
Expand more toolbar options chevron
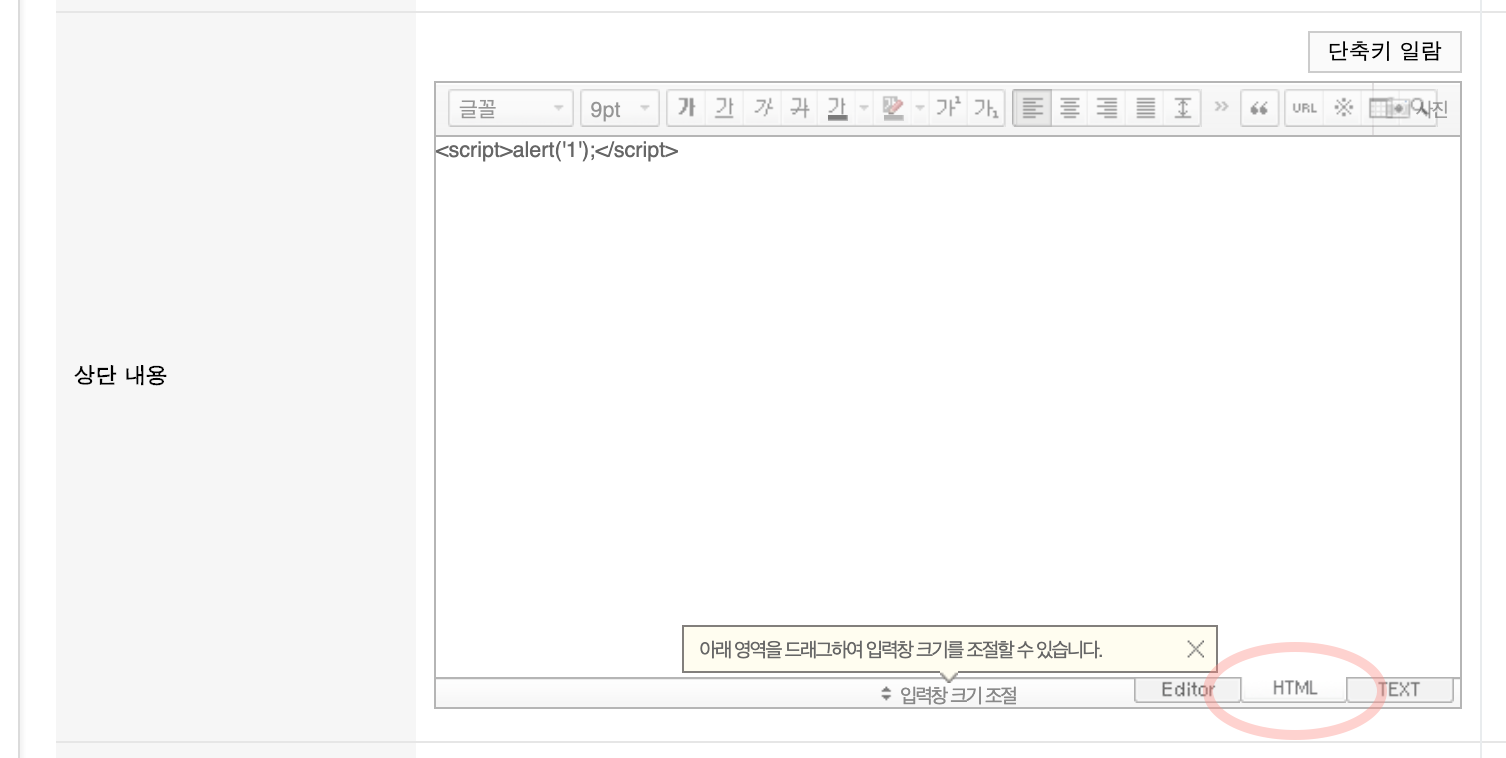(1221, 107)
